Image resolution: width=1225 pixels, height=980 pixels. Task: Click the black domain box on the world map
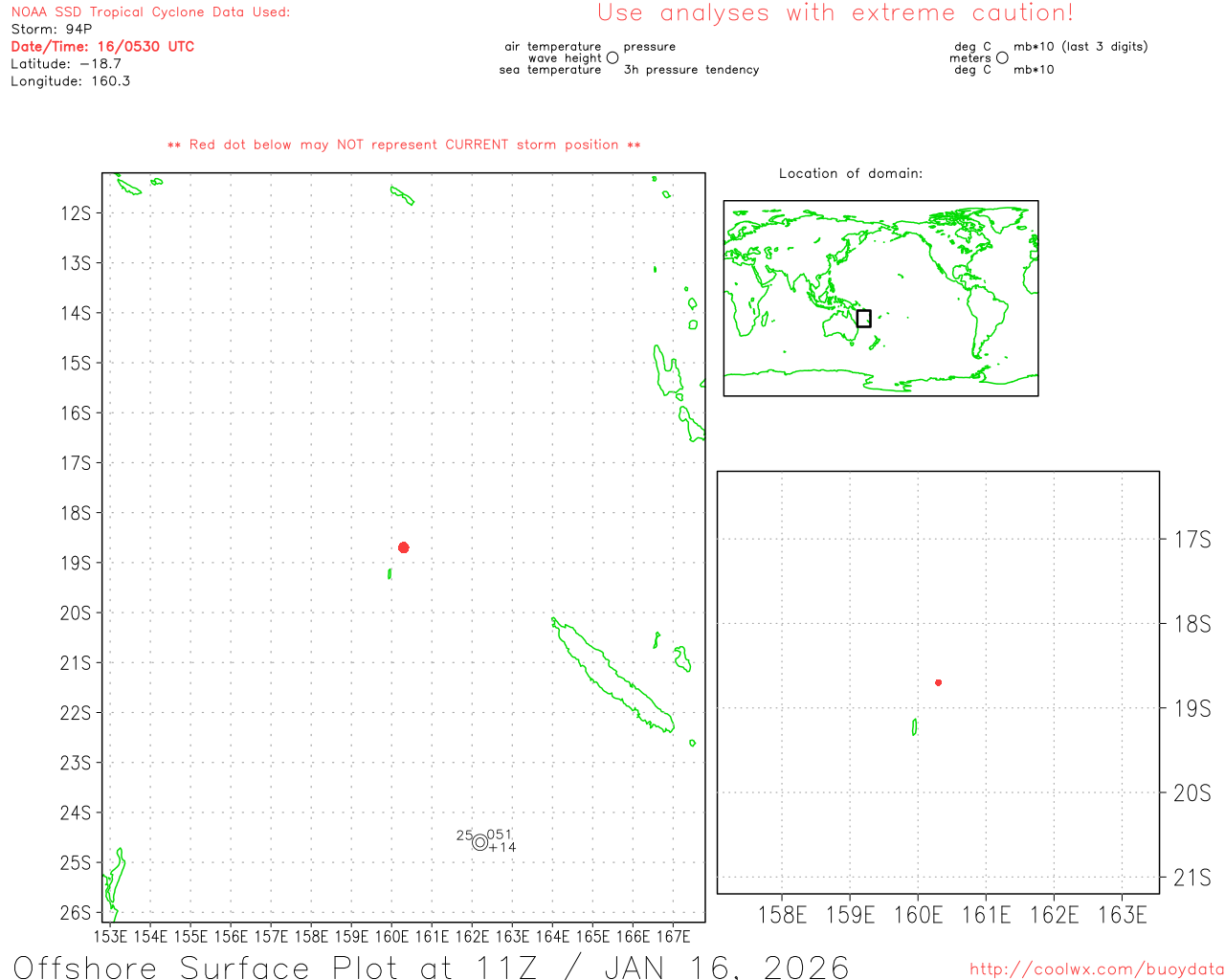863,319
